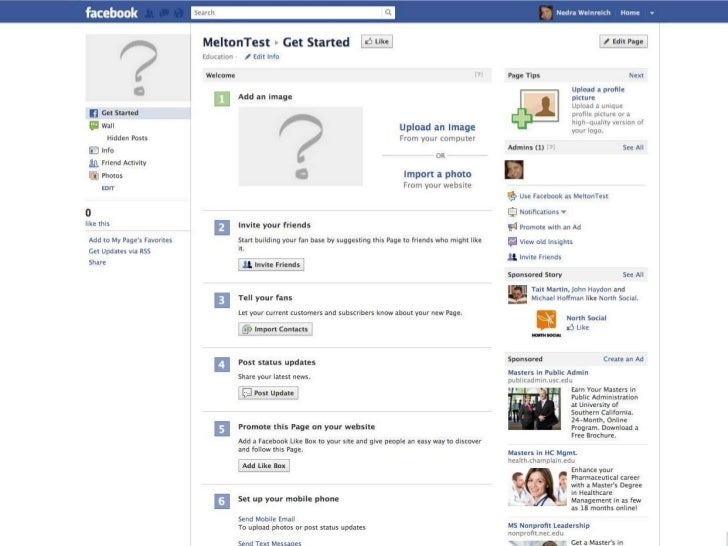Open Wall in left sidebar
This screenshot has width=728, height=546.
point(108,126)
